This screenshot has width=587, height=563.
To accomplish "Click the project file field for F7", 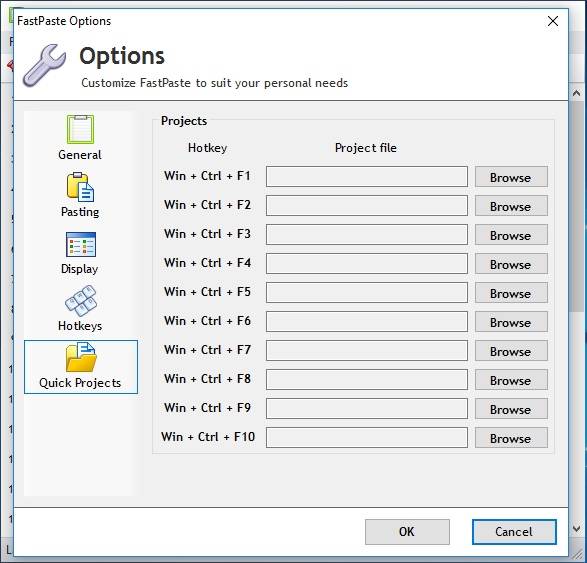I will point(367,350).
